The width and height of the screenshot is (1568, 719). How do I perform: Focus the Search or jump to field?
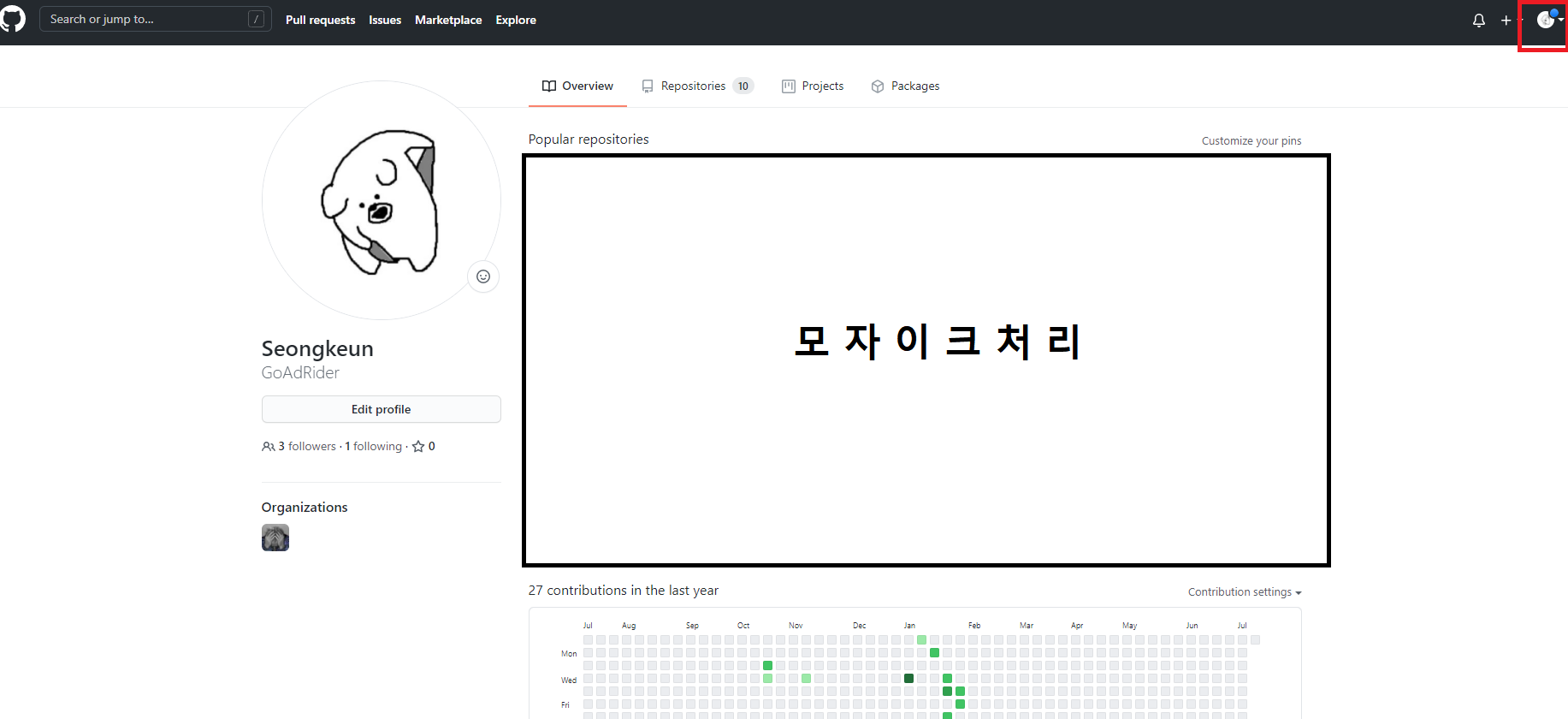tap(156, 19)
